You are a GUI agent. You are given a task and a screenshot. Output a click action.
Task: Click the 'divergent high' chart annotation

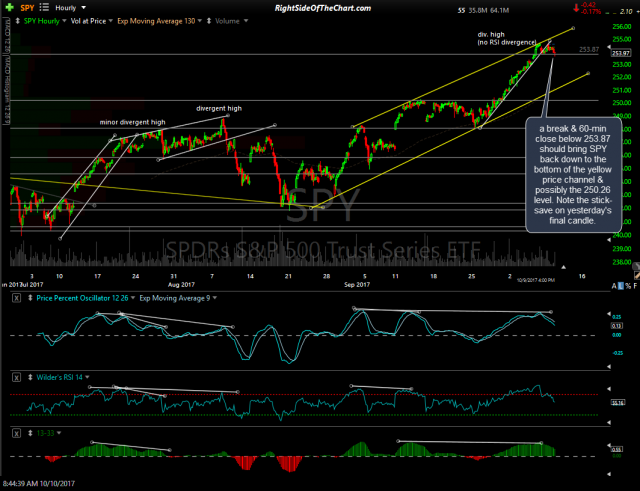coord(219,109)
